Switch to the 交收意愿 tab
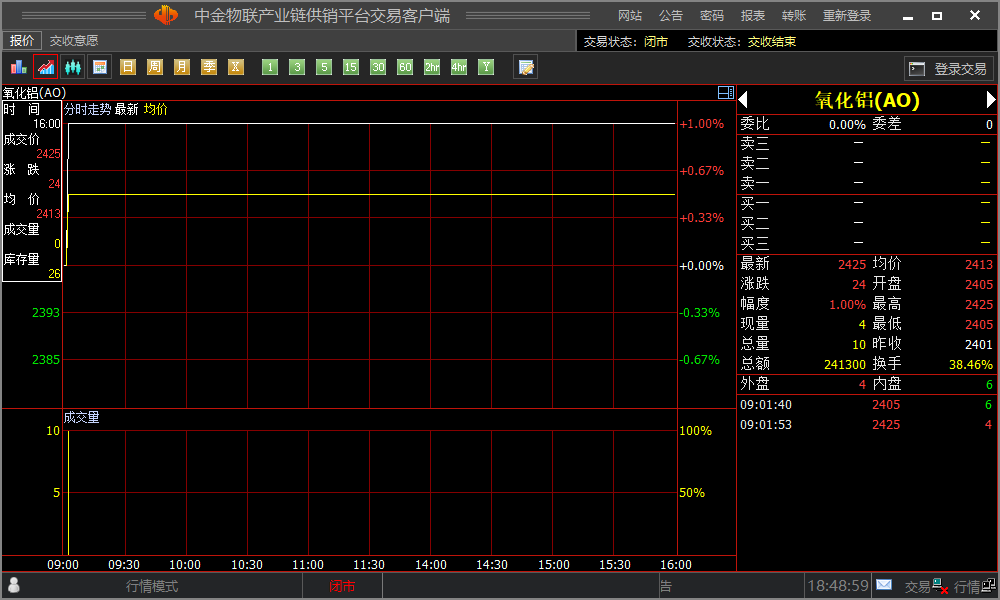The height and width of the screenshot is (600, 1000). (x=74, y=41)
